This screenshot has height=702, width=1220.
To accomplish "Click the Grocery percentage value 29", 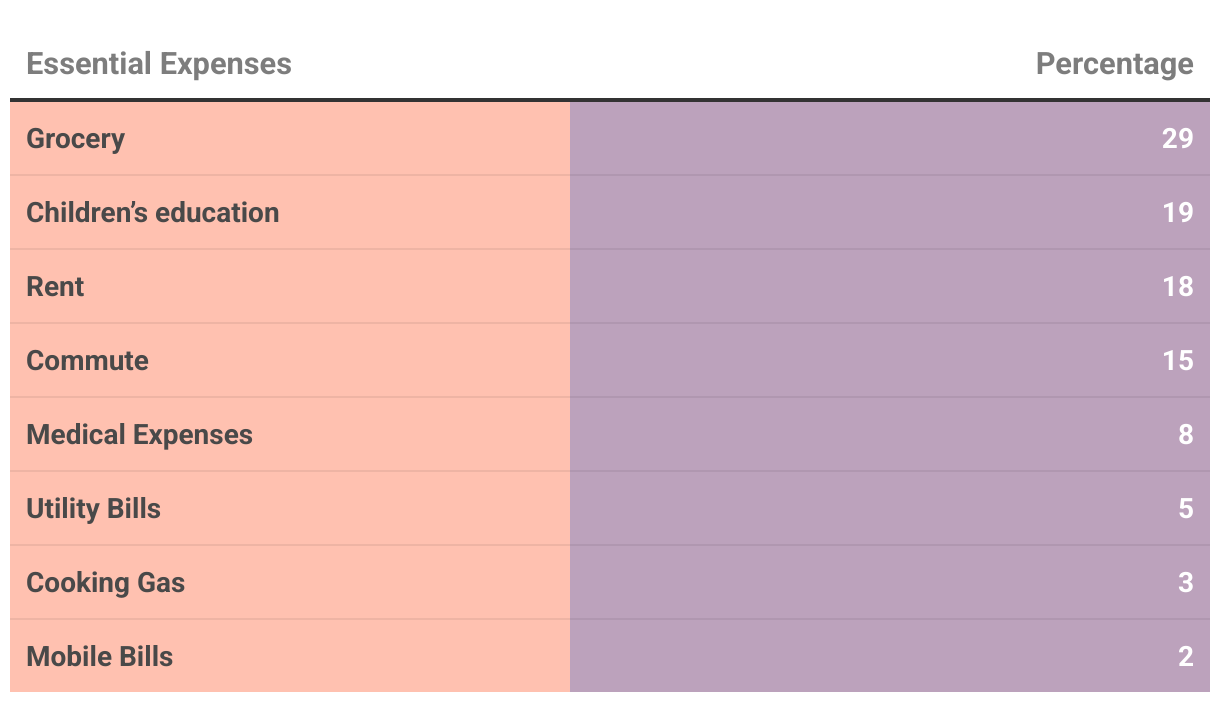I will click(x=1177, y=138).
